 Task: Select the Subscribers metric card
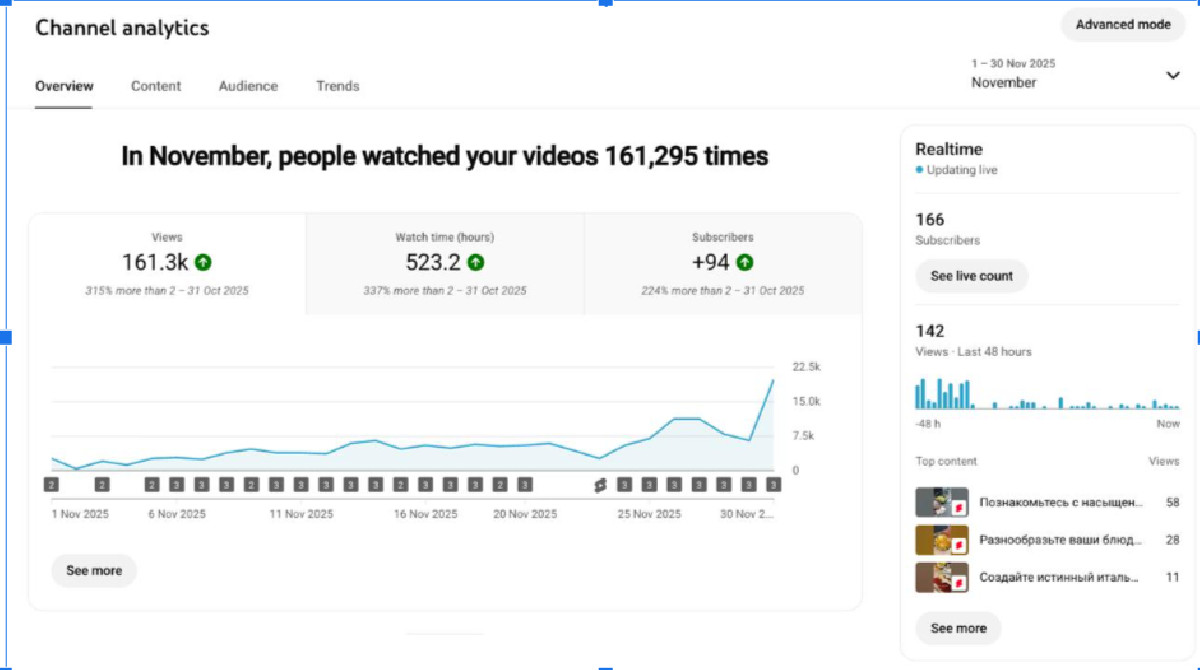coord(722,264)
